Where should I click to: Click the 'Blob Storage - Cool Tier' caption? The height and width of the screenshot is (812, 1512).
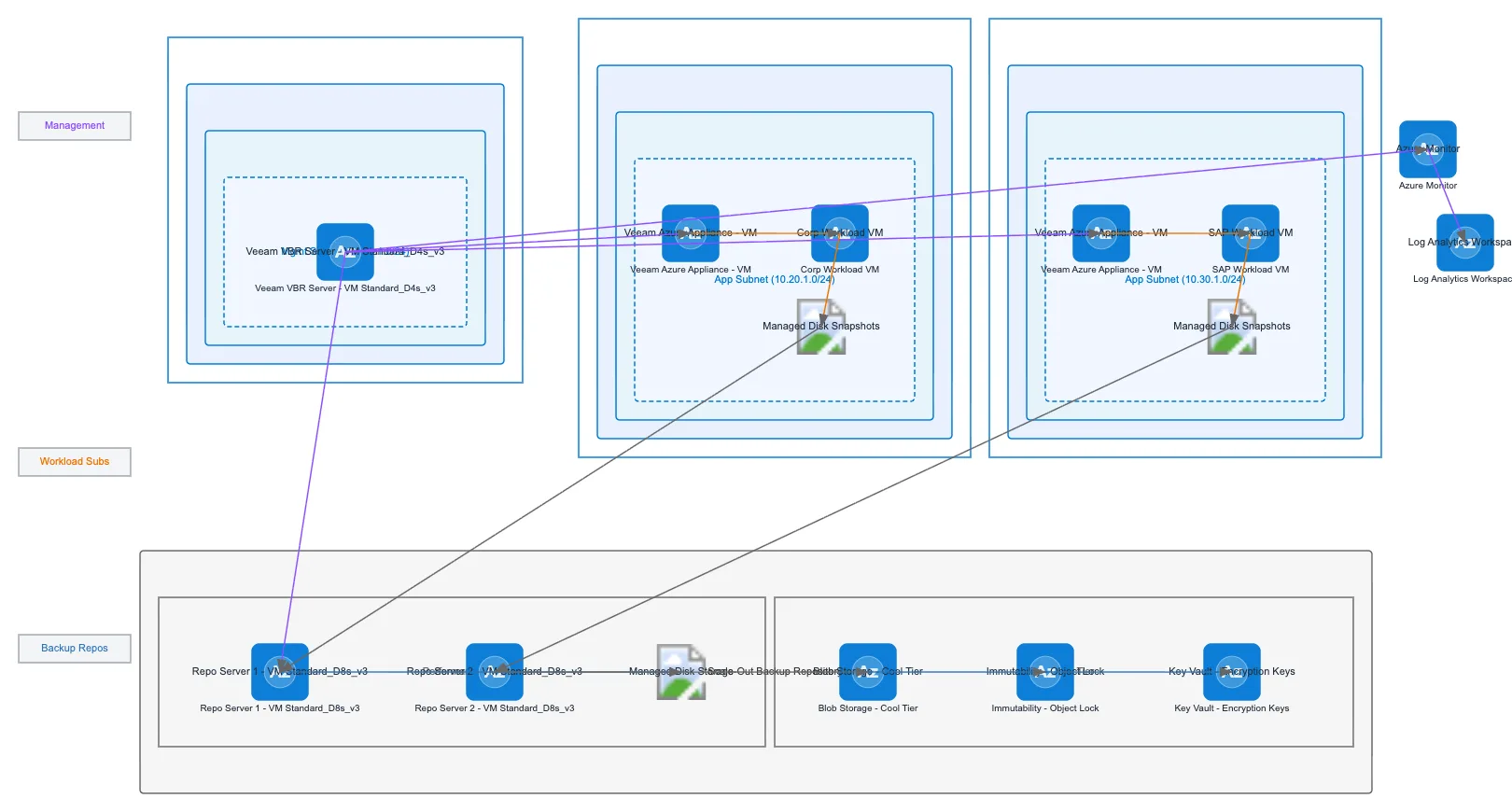pos(868,708)
